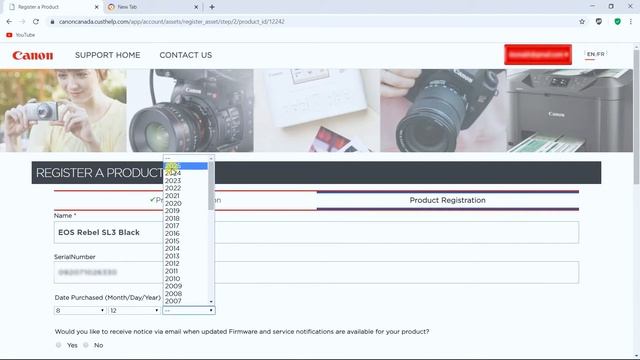Click the SerialNumber input field
The height and width of the screenshot is (360, 640).
[x=316, y=272]
